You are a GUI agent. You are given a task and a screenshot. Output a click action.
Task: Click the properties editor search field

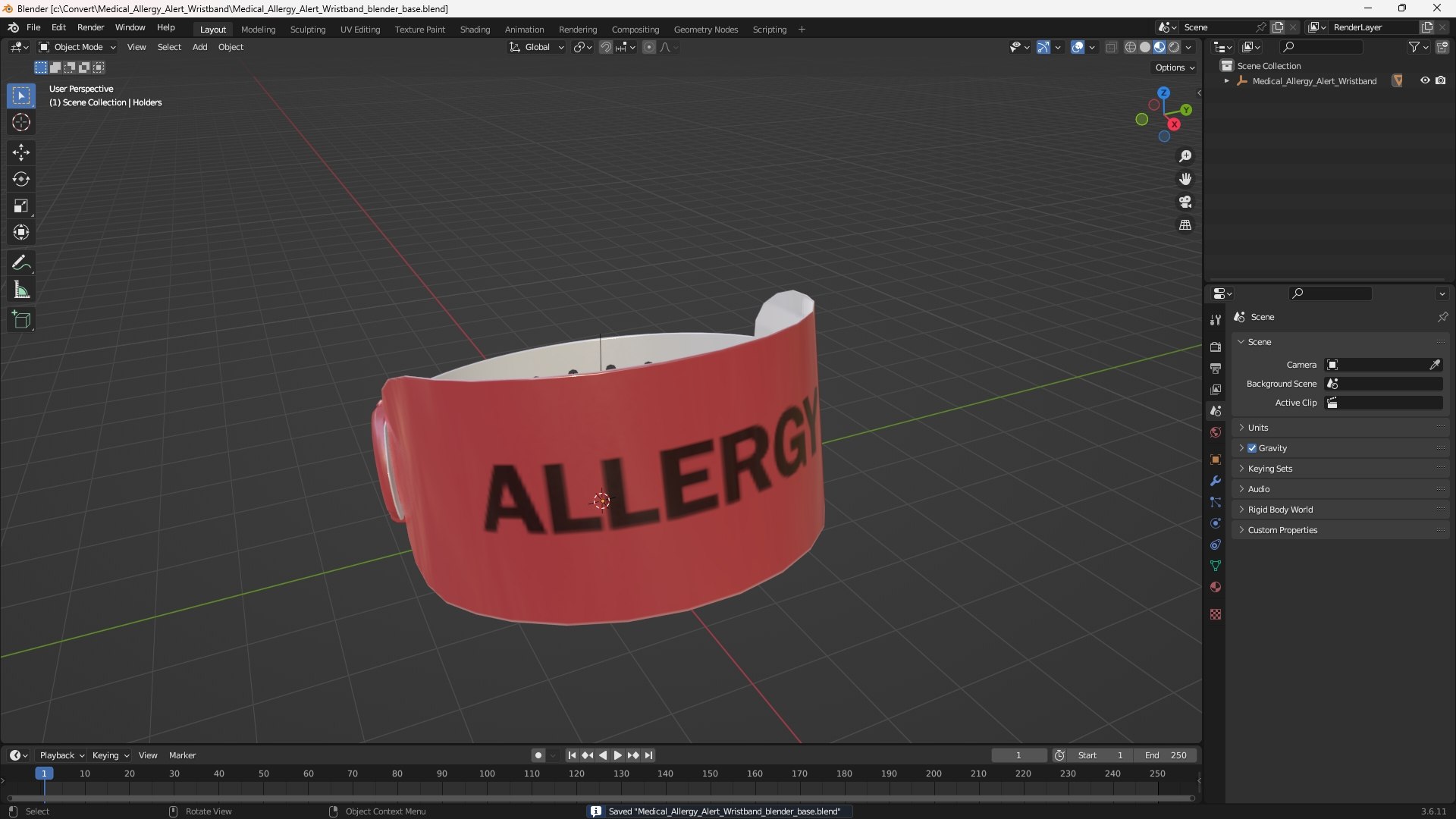click(x=1330, y=293)
